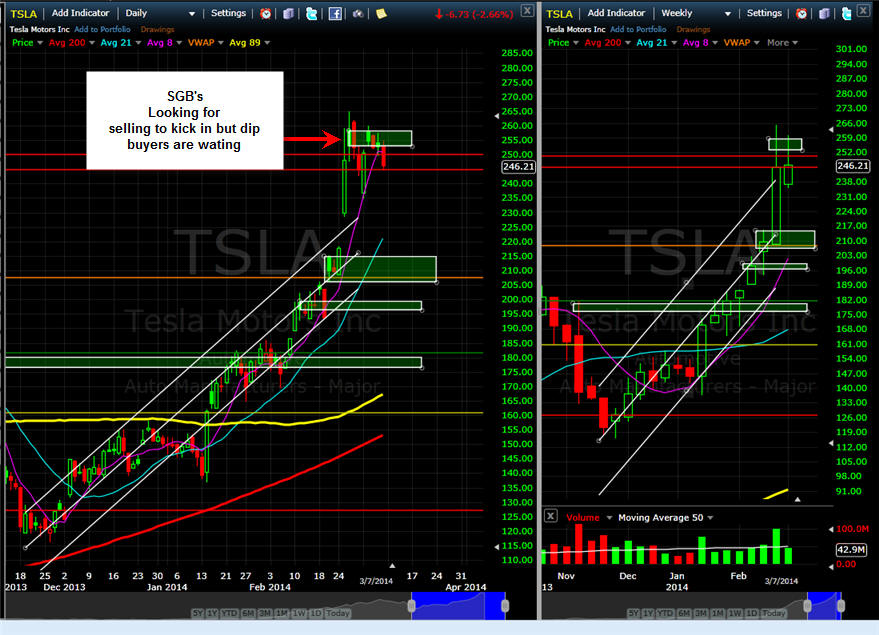Image resolution: width=879 pixels, height=635 pixels.
Task: Select YTD range in Daily chart
Action: click(x=229, y=613)
